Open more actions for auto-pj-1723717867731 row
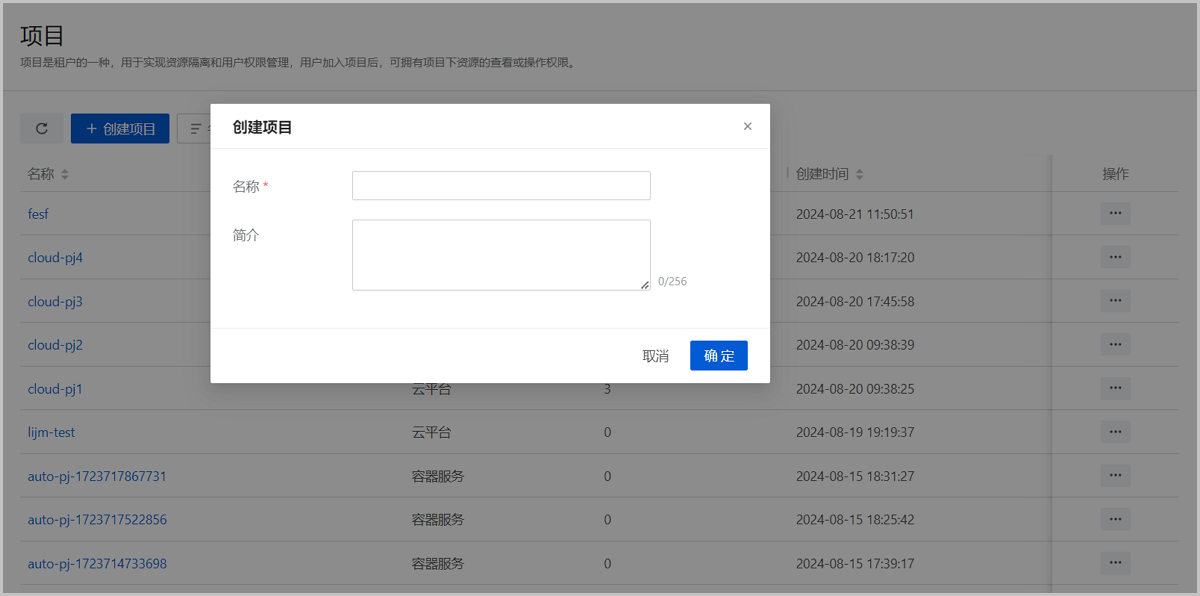 tap(1115, 476)
